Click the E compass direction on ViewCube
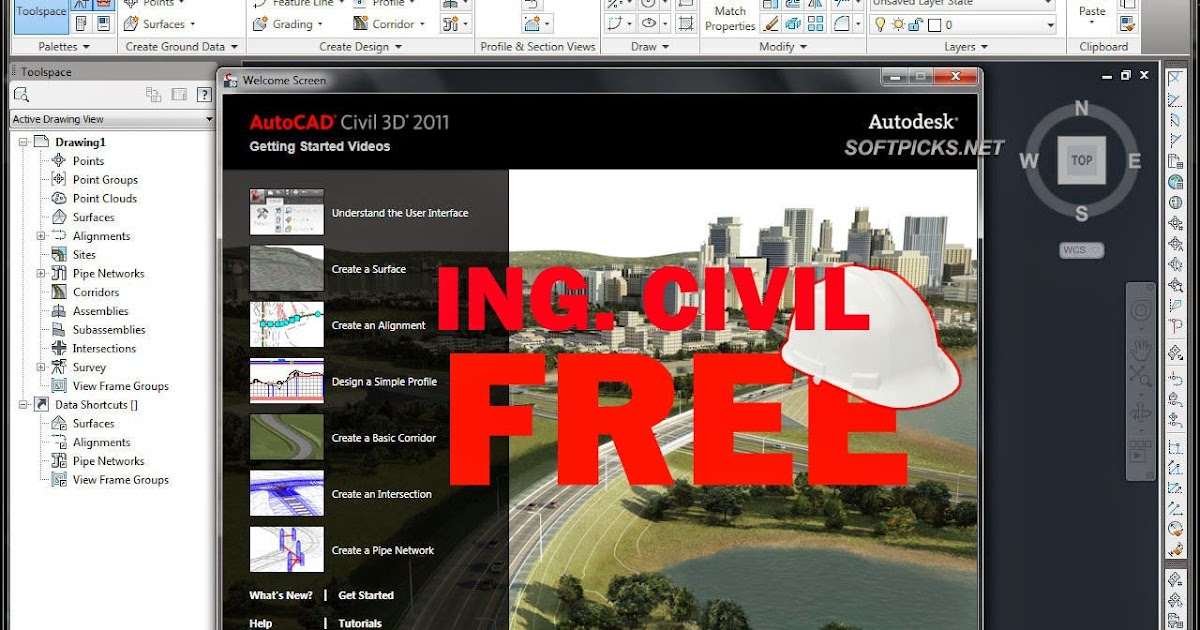This screenshot has width=1200, height=630. (1134, 161)
